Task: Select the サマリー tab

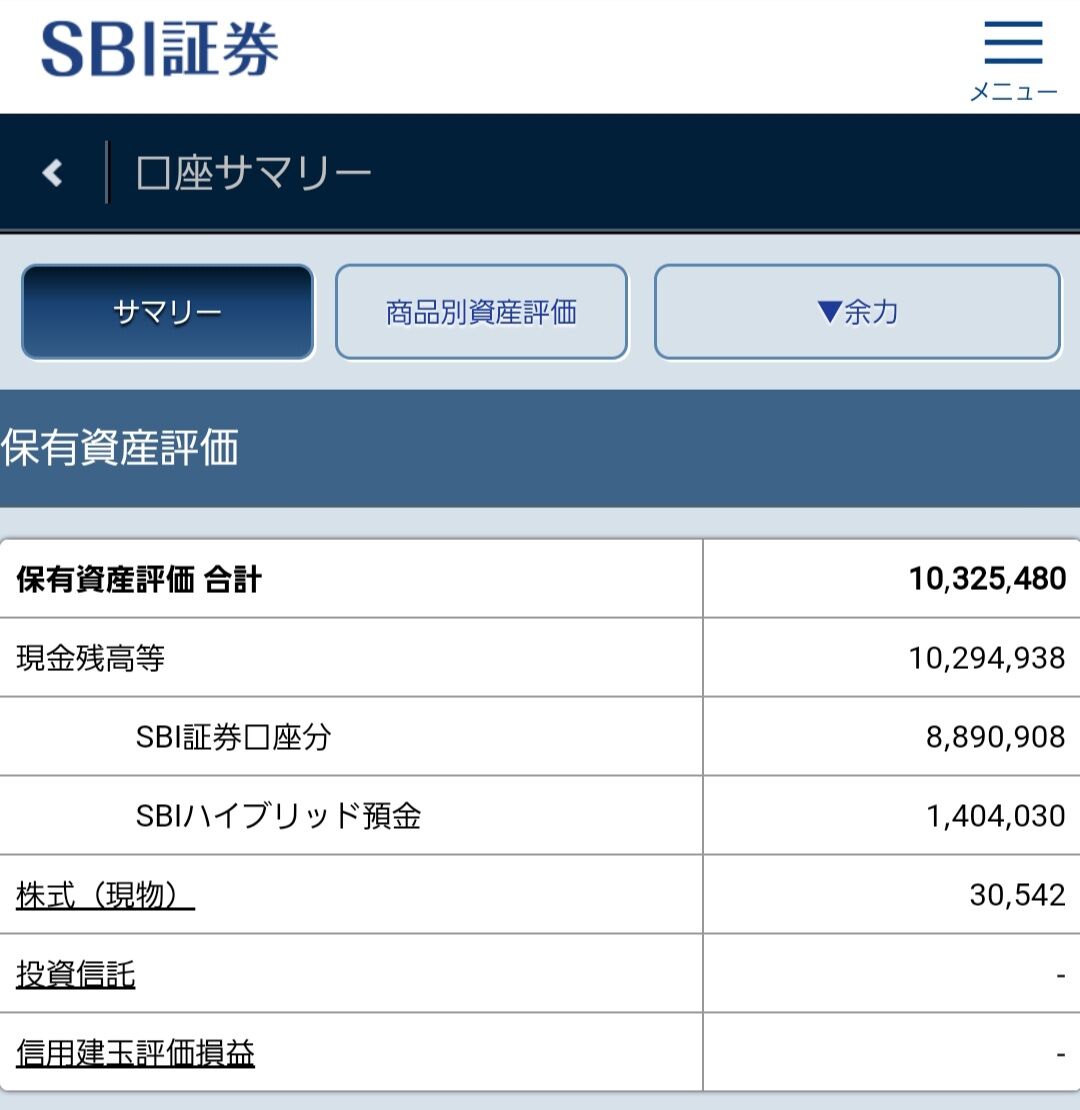Action: point(167,312)
